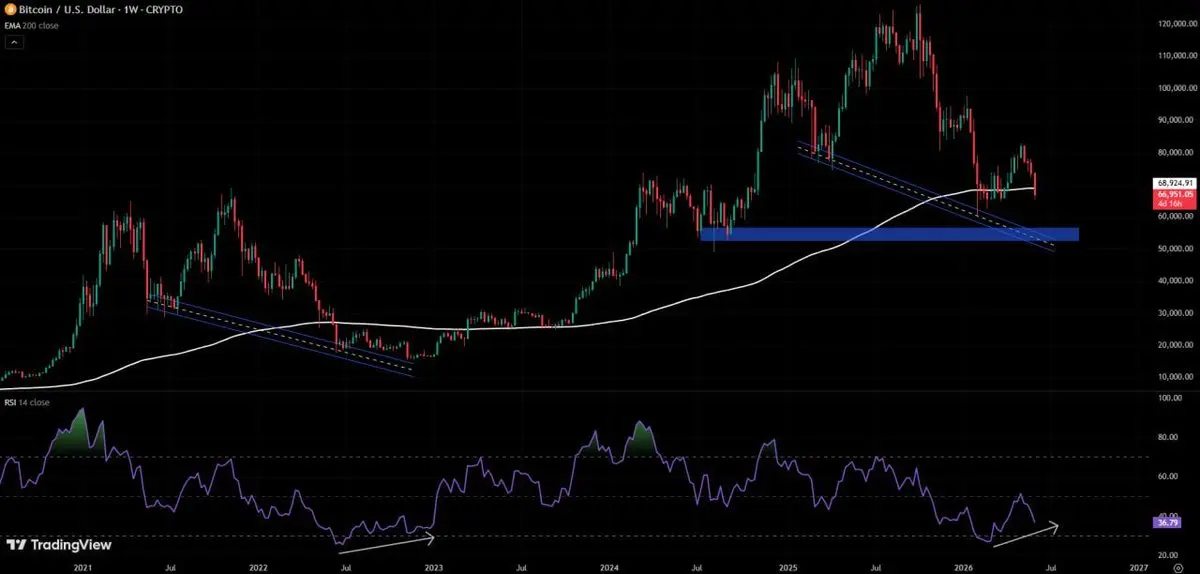Click the Bitcoin symbol logo icon
The width and height of the screenshot is (1200, 574).
[x=10, y=9]
